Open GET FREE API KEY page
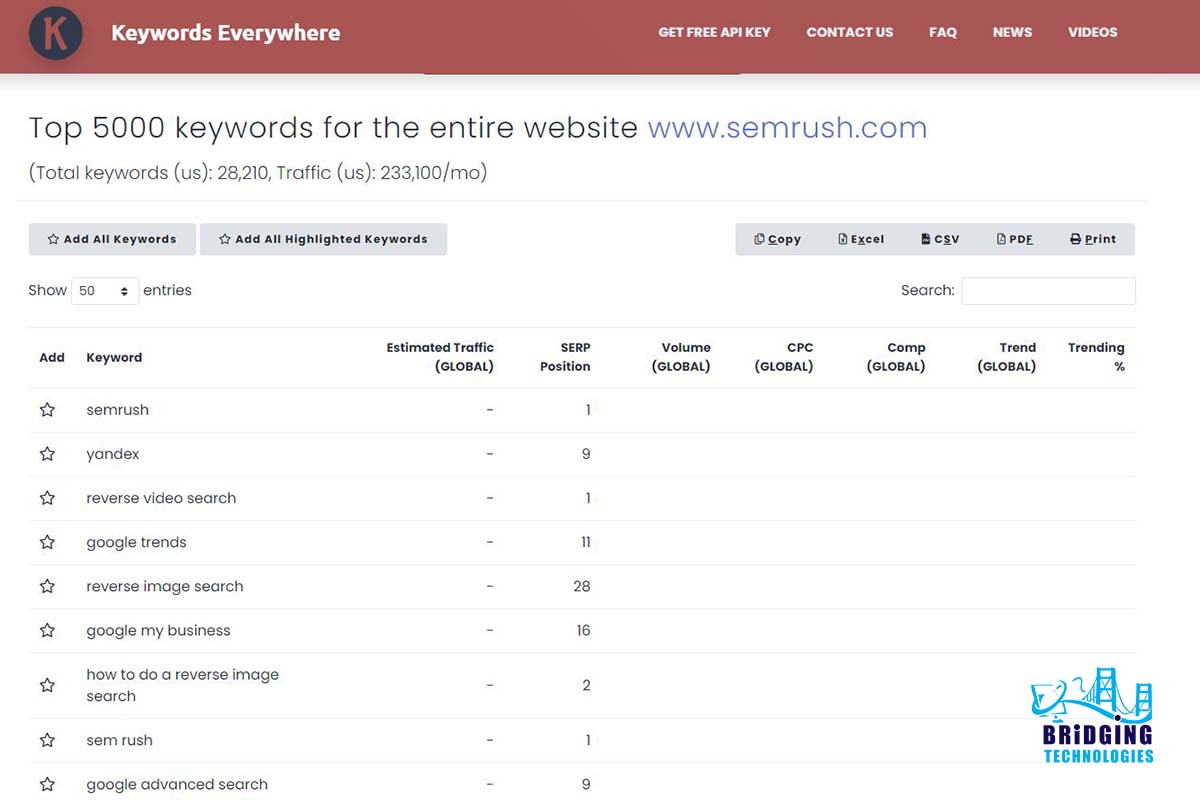 click(x=714, y=32)
